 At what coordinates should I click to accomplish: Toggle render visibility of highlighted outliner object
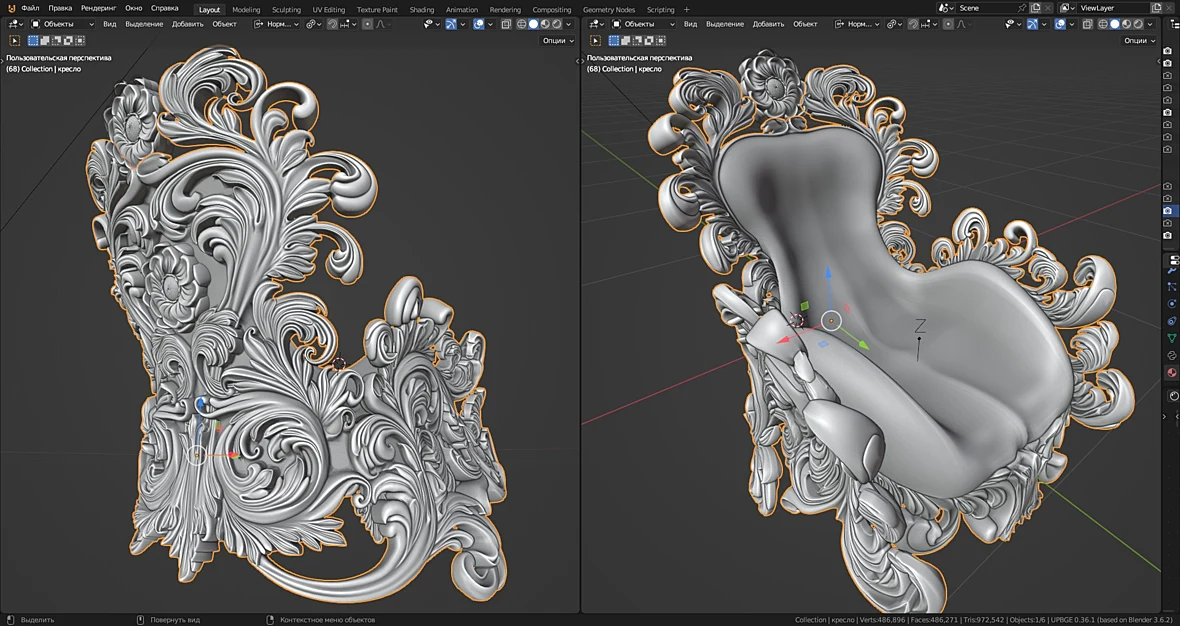tap(1167, 211)
